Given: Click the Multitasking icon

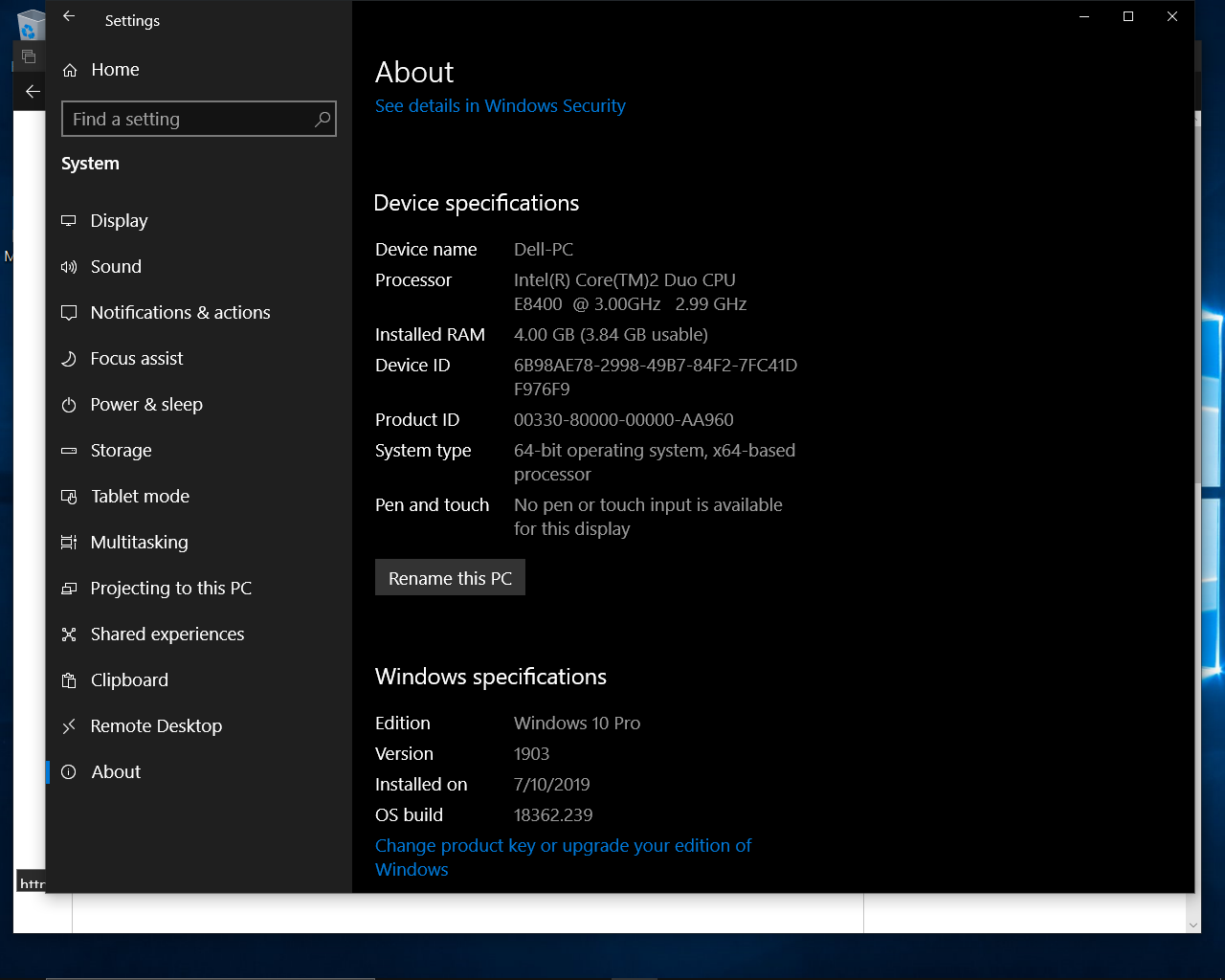Looking at the screenshot, I should click(x=69, y=543).
